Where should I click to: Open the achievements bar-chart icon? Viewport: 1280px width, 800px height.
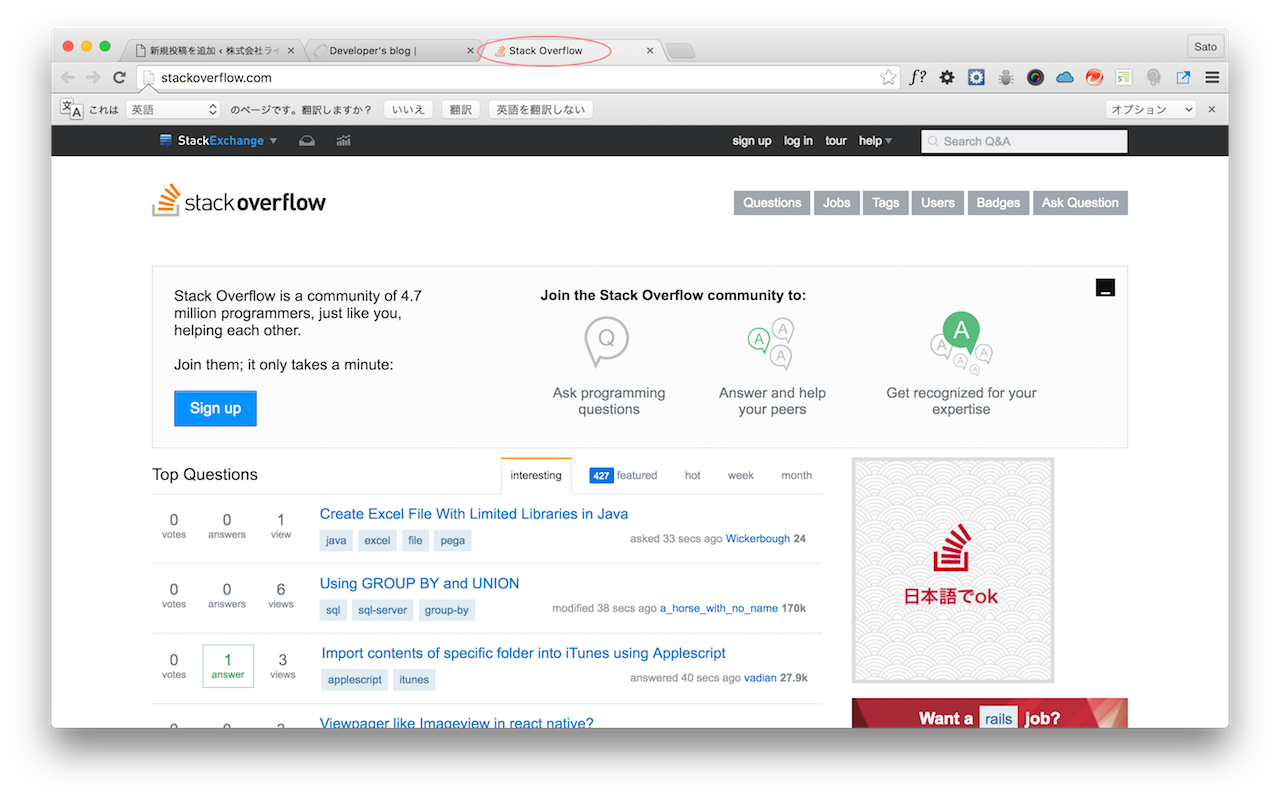tap(343, 141)
